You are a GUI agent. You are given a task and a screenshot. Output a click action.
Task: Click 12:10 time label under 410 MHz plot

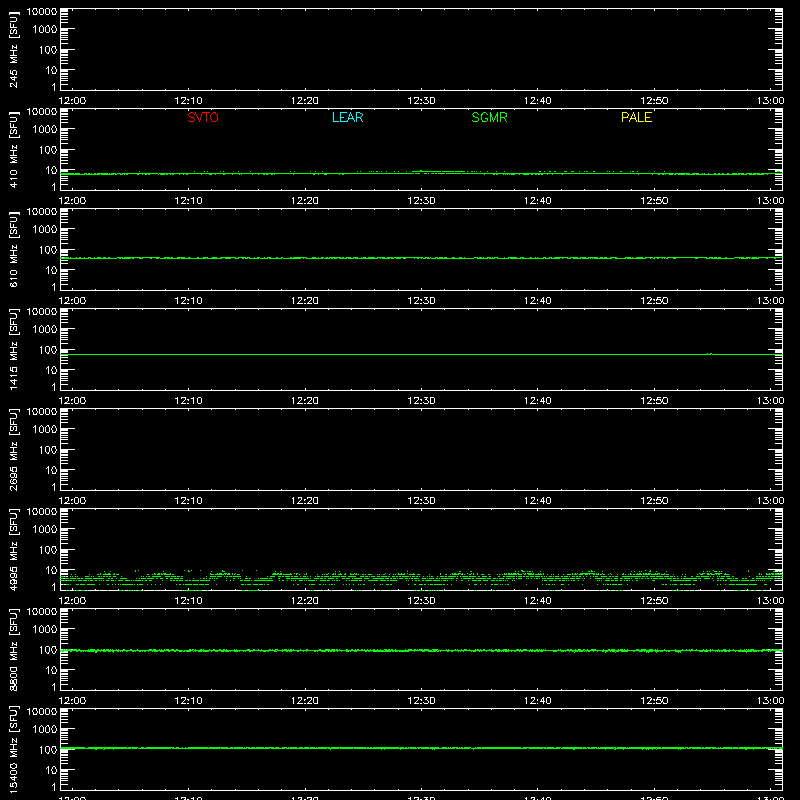[x=189, y=201]
